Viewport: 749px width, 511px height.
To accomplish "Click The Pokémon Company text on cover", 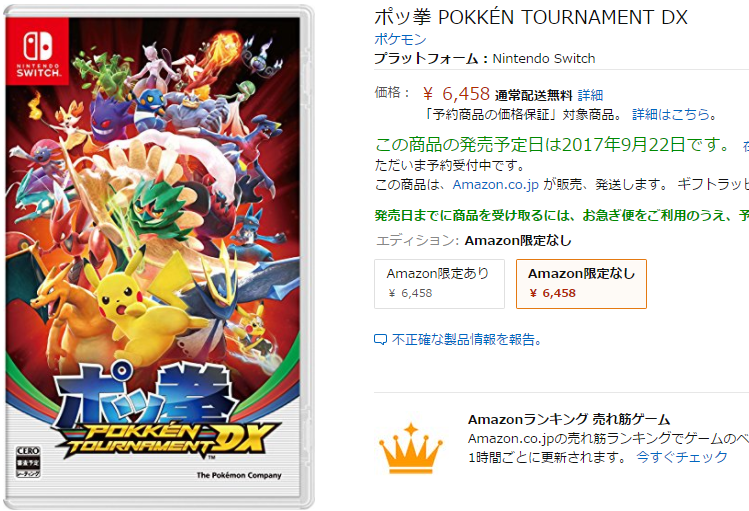I will [239, 475].
